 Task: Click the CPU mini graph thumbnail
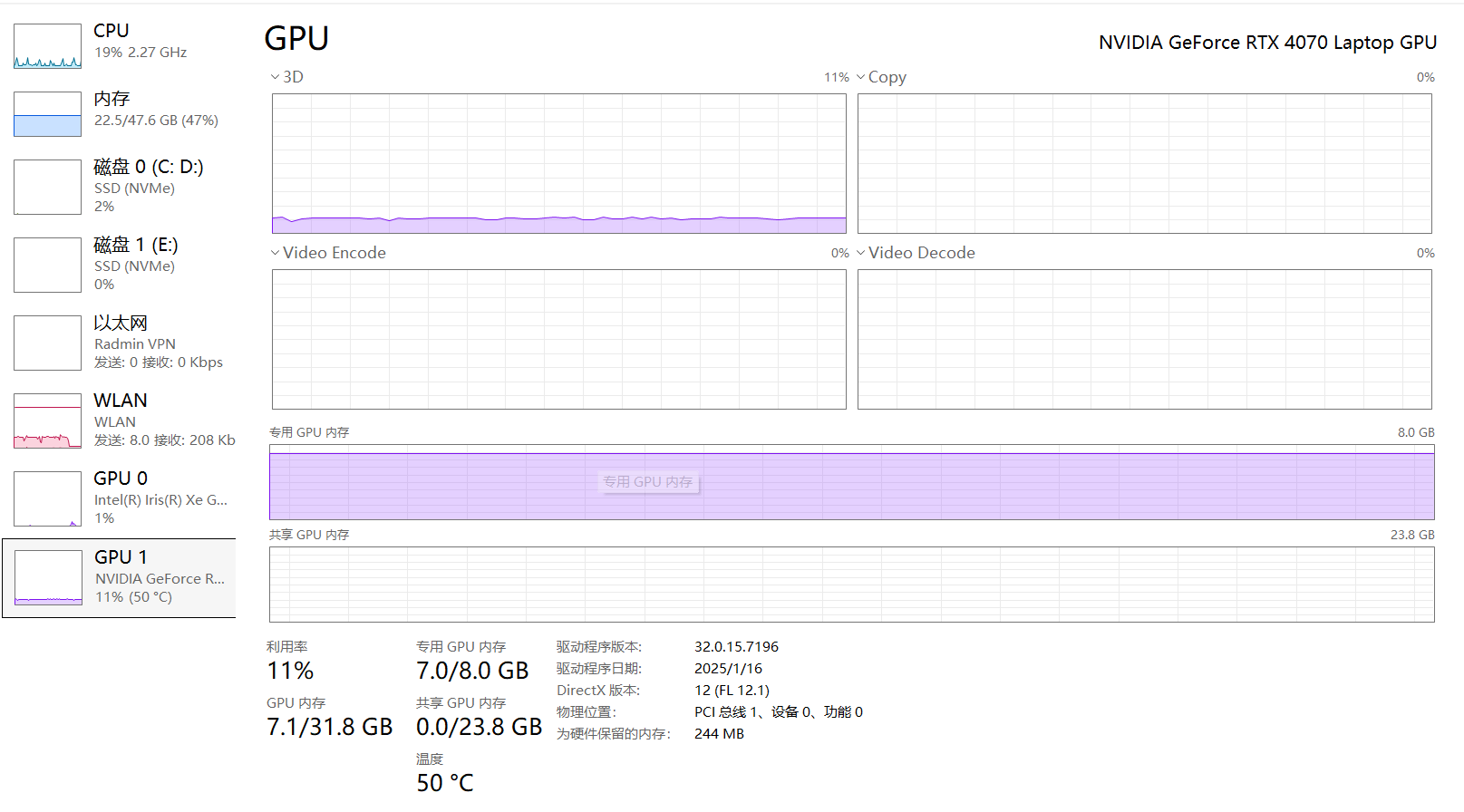click(47, 46)
